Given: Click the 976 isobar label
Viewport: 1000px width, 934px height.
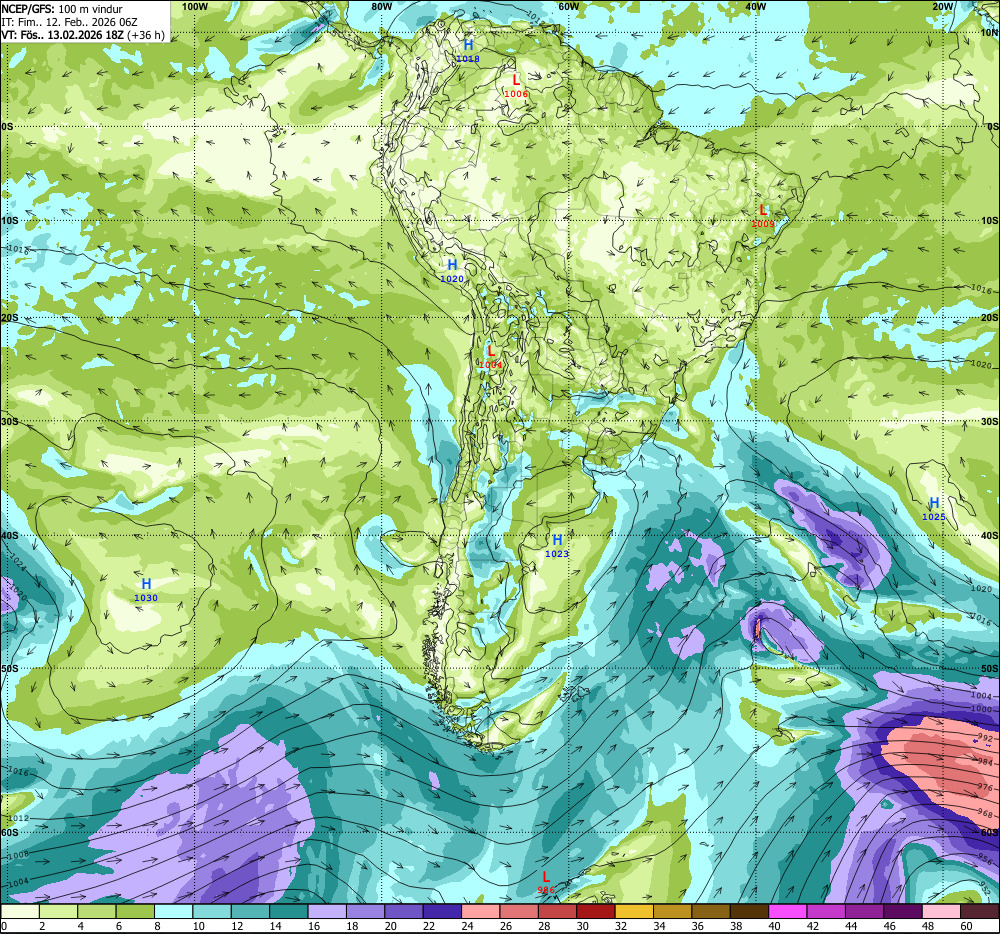Looking at the screenshot, I should (985, 788).
